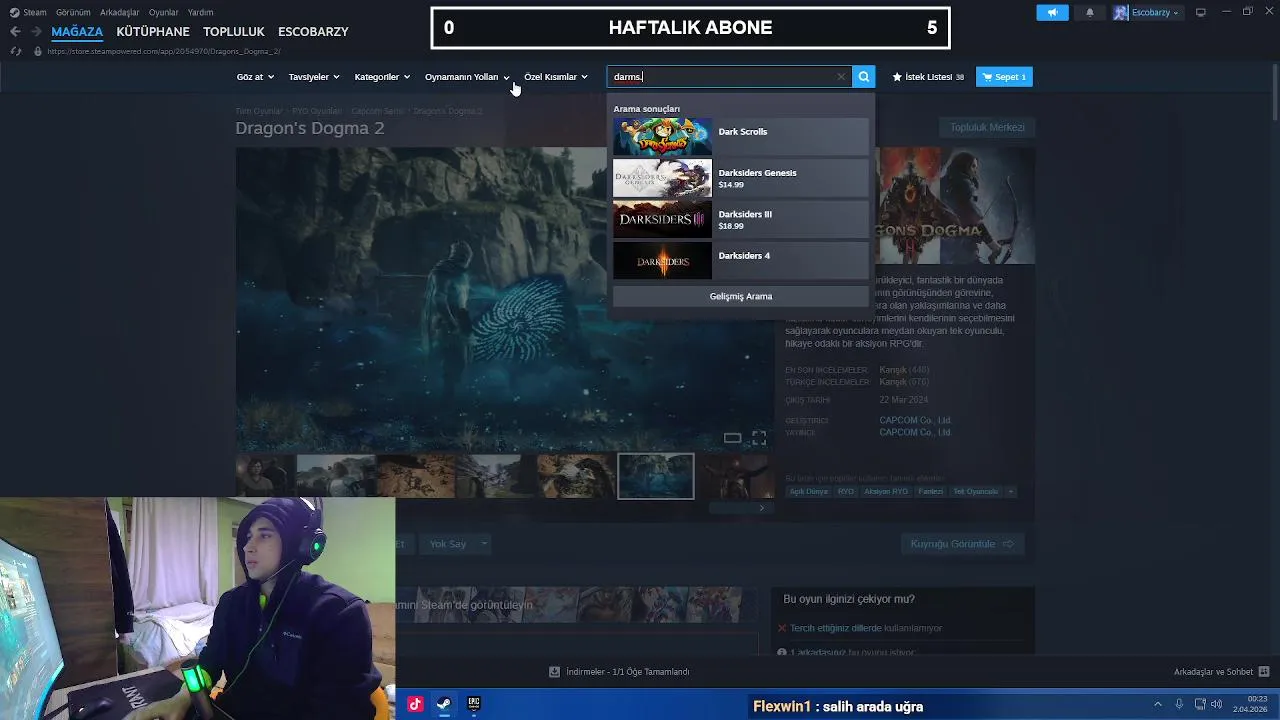Open the Yardım menu
Viewport: 1280px width, 720px height.
[200, 12]
